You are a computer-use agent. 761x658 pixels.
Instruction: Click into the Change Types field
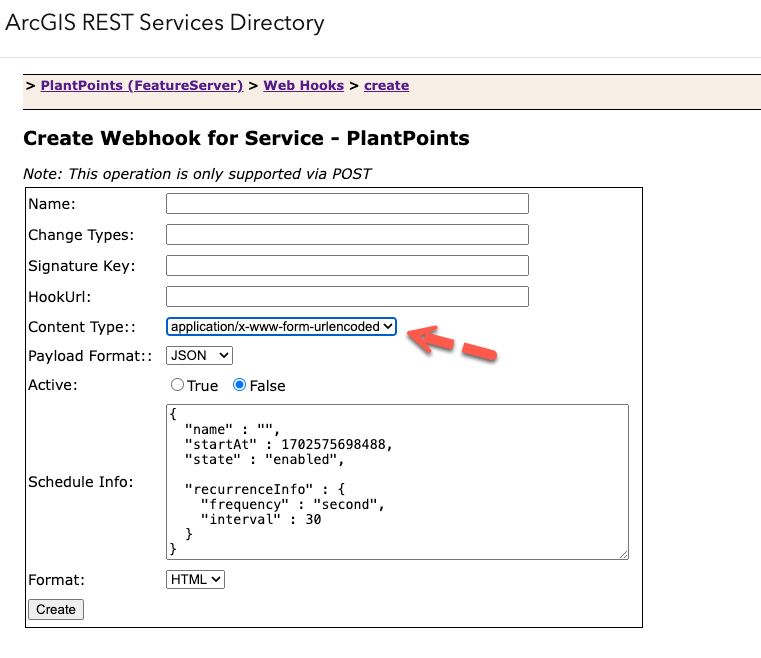click(x=346, y=235)
